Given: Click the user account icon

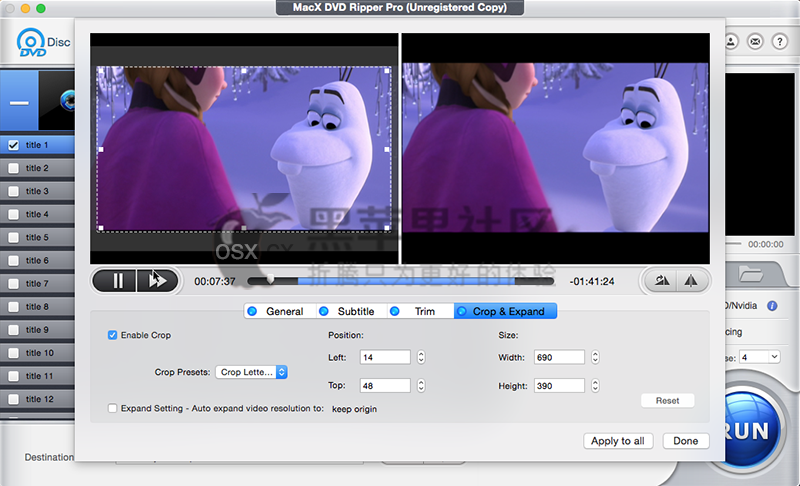Looking at the screenshot, I should [731, 42].
